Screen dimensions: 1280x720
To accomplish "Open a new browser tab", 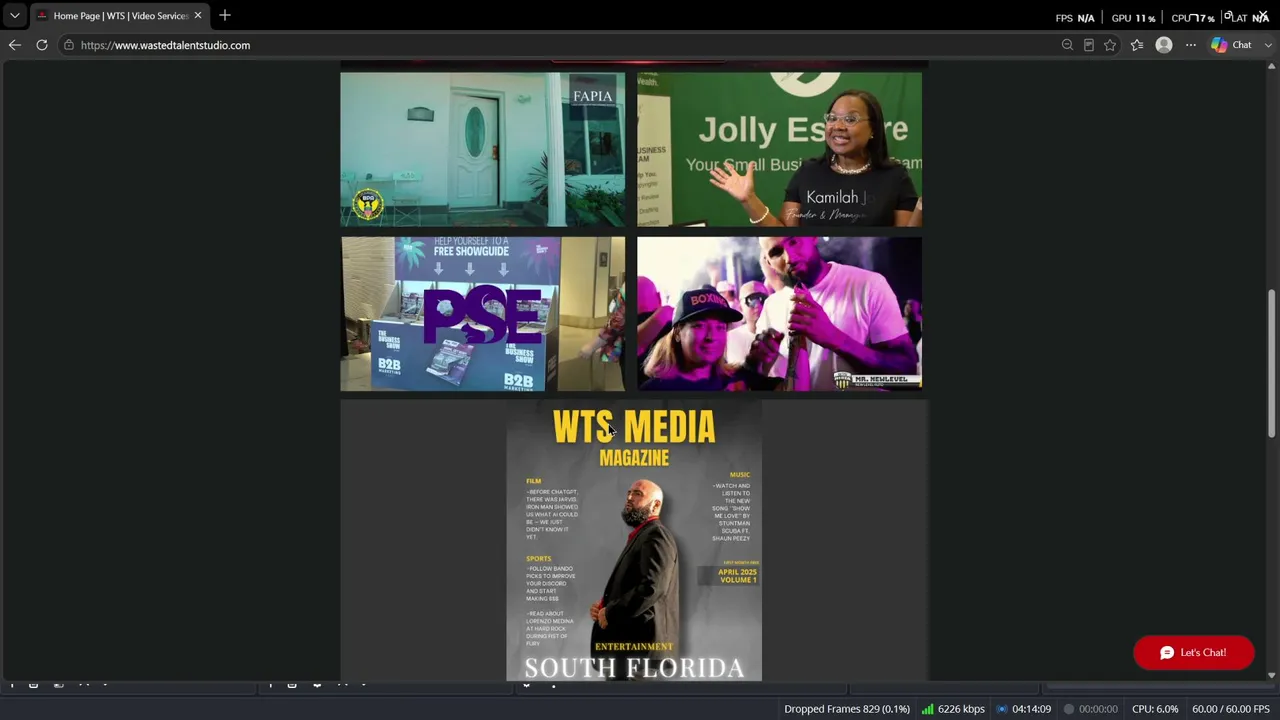I will click(x=225, y=16).
